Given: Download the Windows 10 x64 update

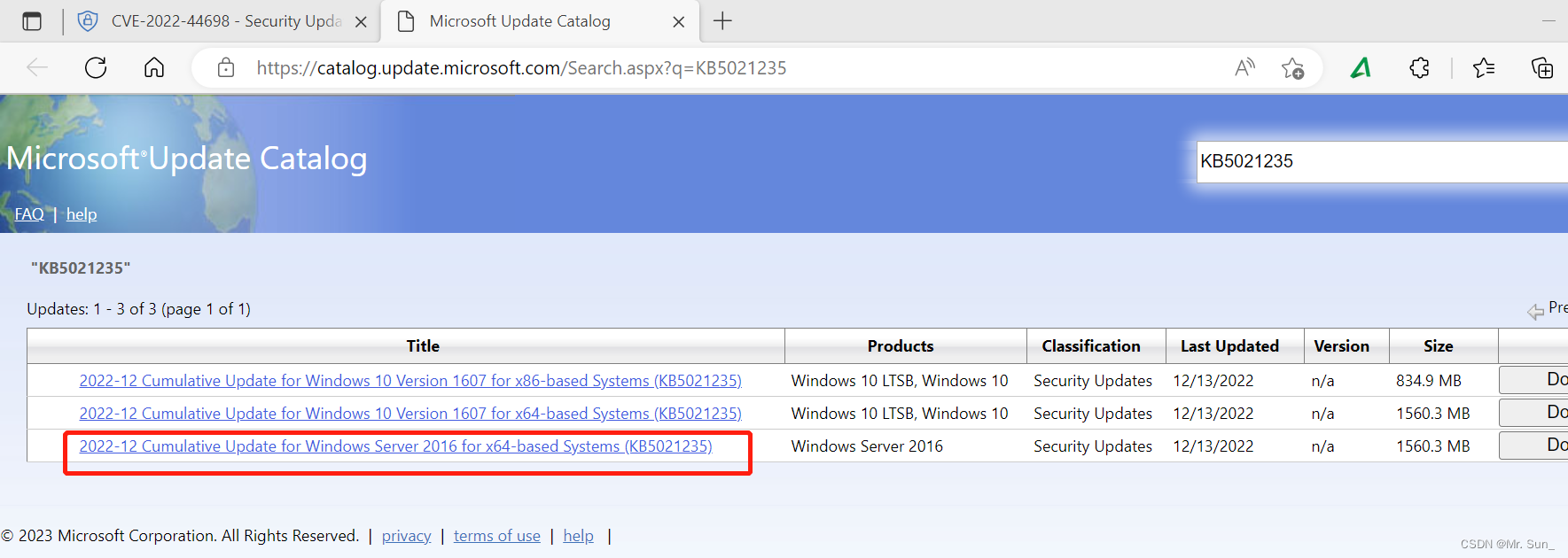Looking at the screenshot, I should point(1533,413).
